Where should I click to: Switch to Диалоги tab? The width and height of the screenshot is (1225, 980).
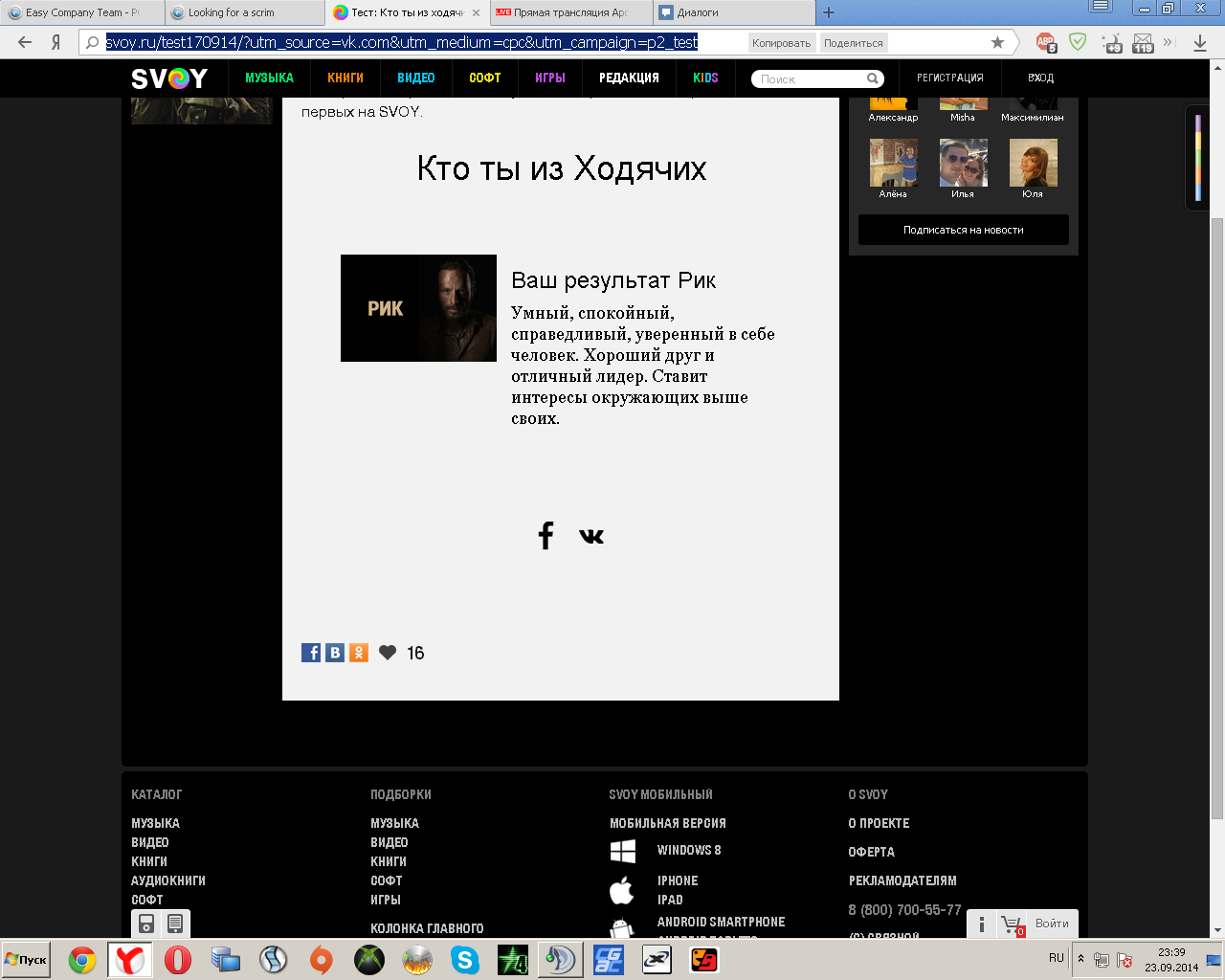click(x=734, y=12)
